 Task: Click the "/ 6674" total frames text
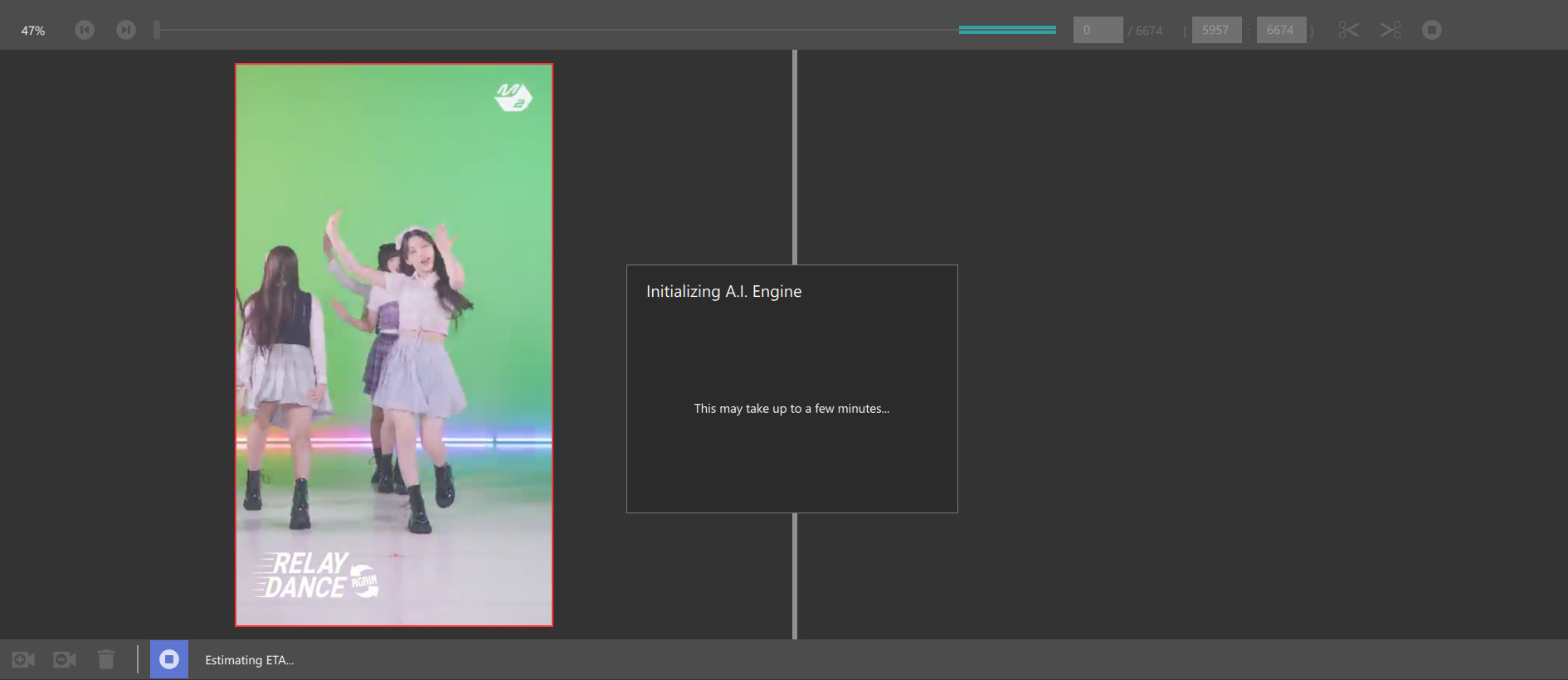point(1145,31)
